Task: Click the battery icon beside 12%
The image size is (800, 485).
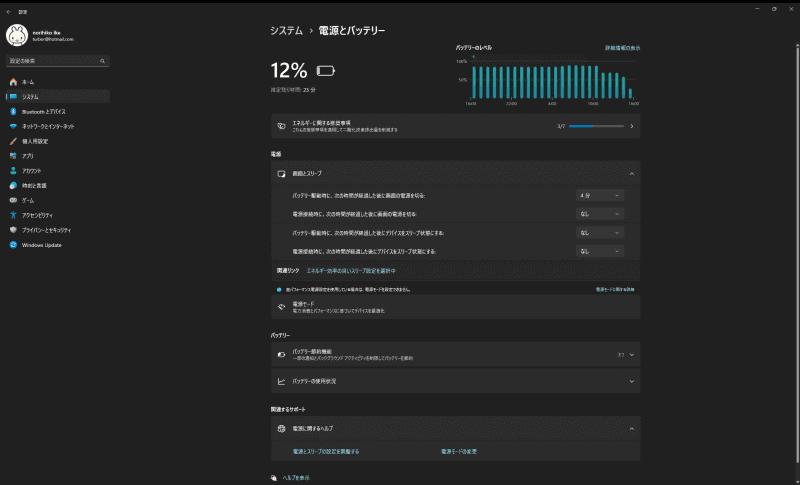Action: coord(326,71)
